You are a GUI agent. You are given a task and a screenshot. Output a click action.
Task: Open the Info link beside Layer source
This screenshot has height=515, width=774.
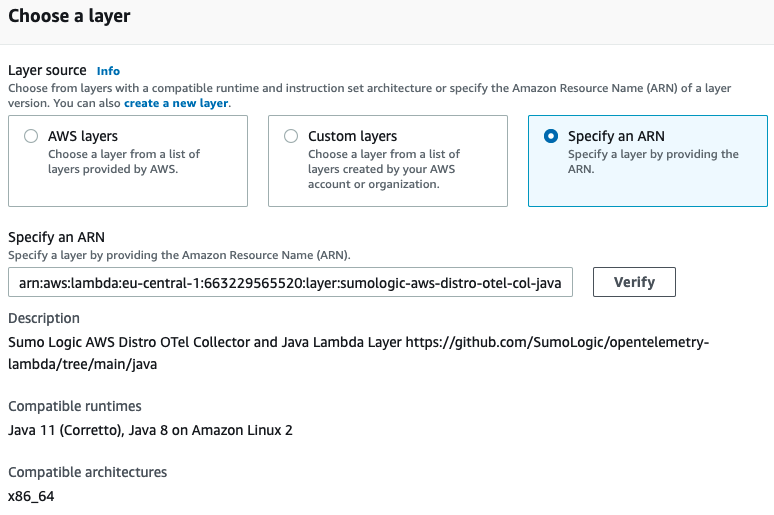pos(108,71)
